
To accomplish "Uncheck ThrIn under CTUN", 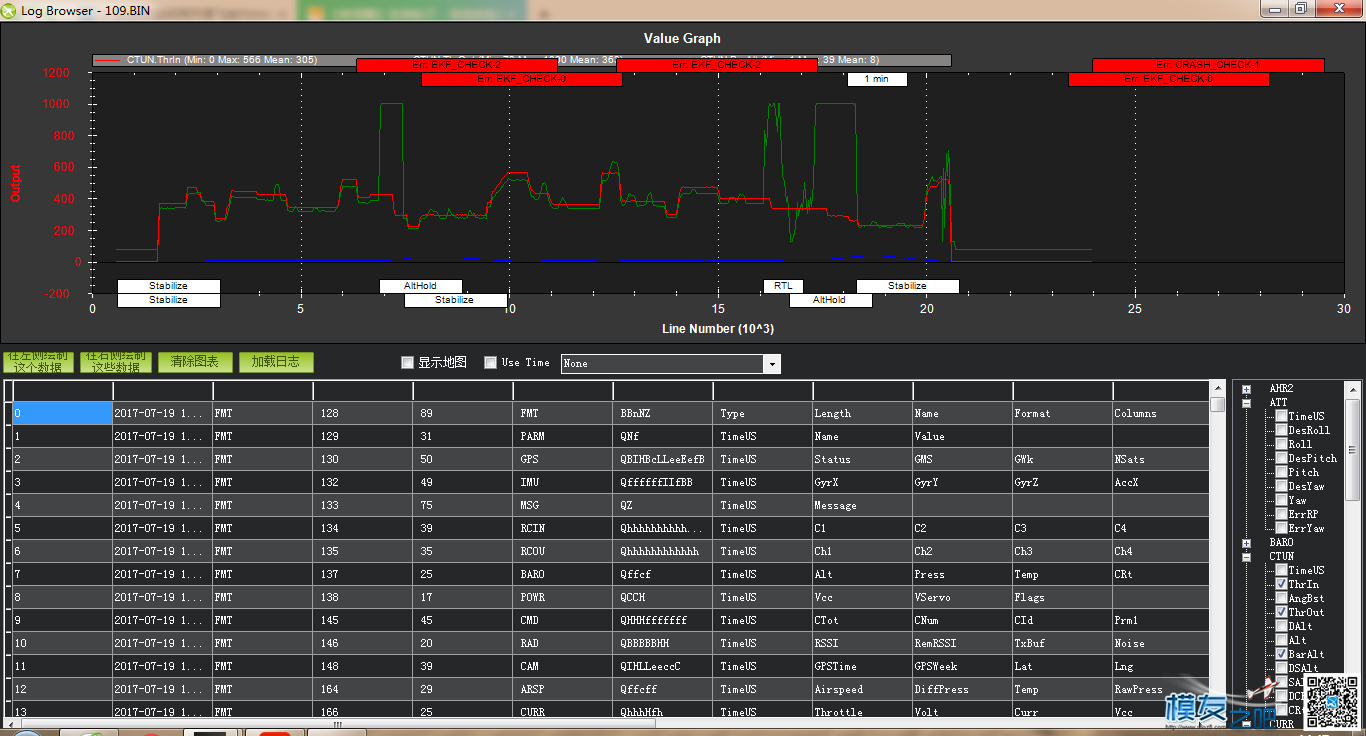I will point(1281,584).
